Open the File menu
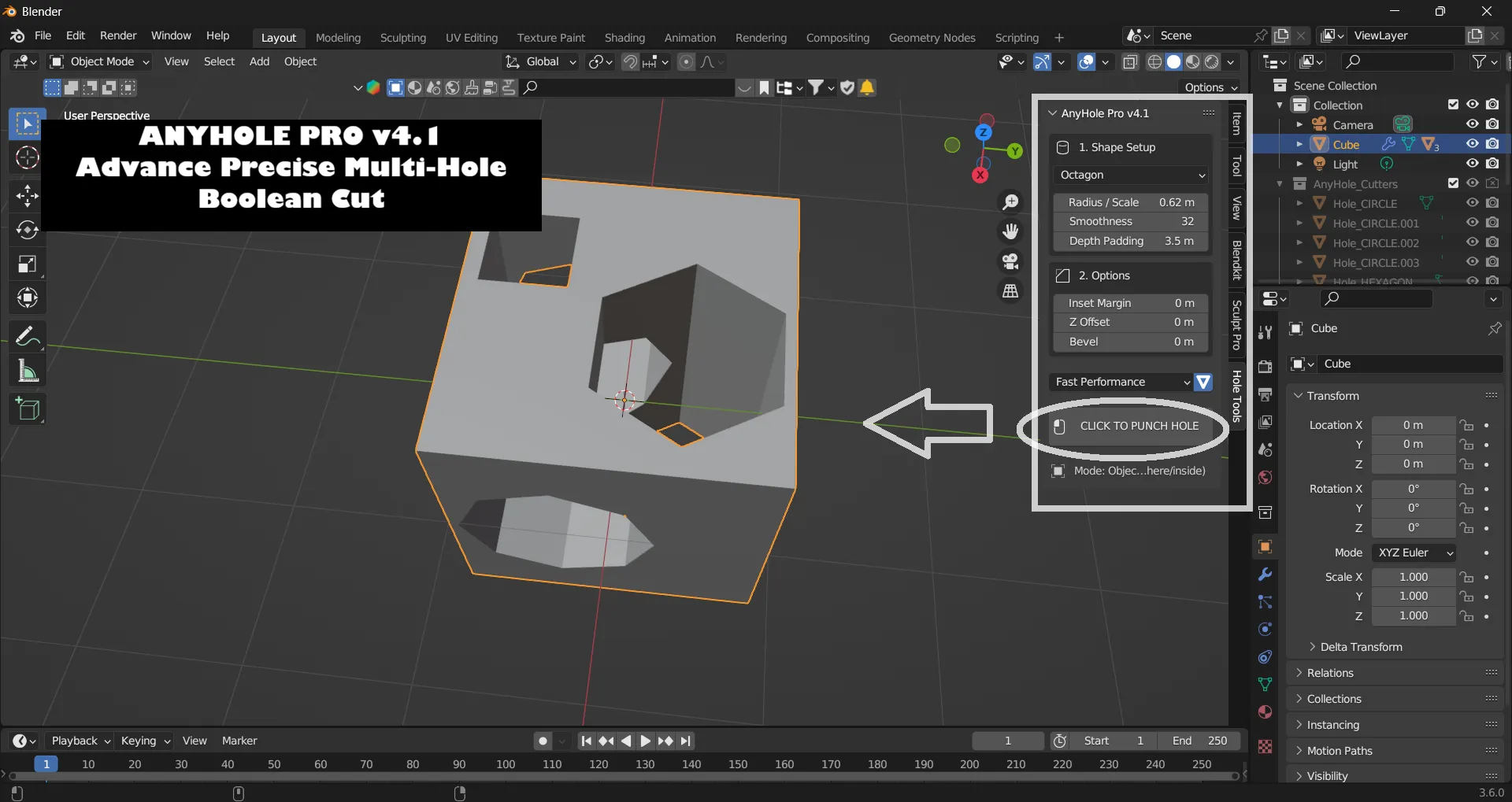The width and height of the screenshot is (1512, 802). click(x=43, y=36)
